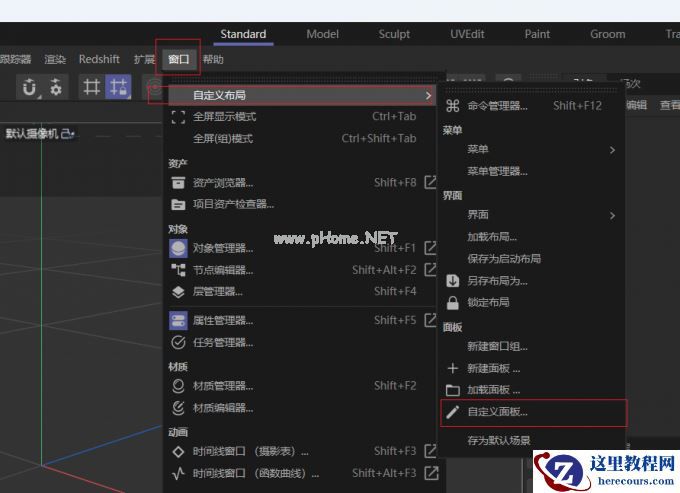Click the asset browser archive icon
The width and height of the screenshot is (680, 493).
point(178,183)
